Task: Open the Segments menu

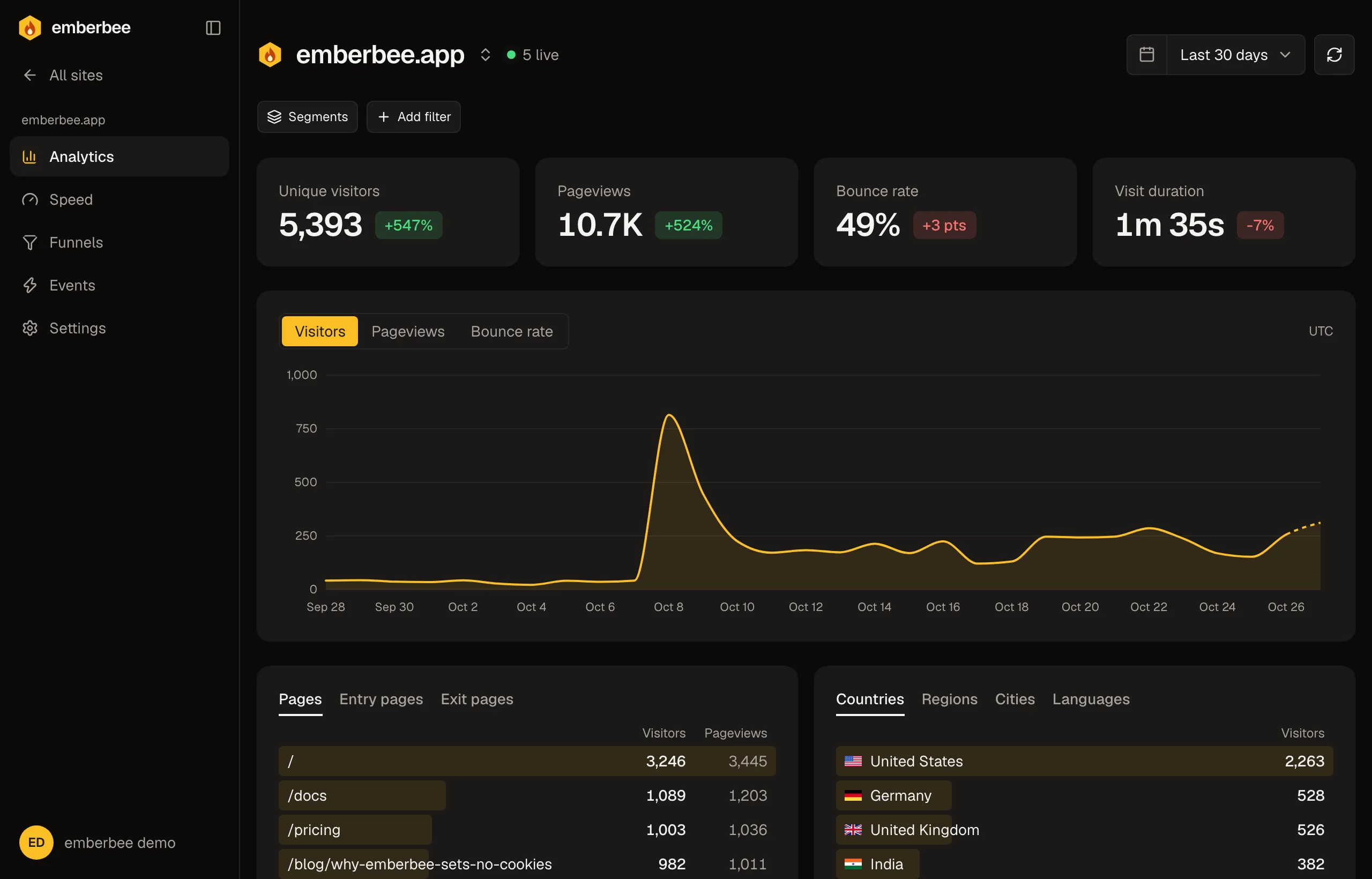Action: [307, 117]
